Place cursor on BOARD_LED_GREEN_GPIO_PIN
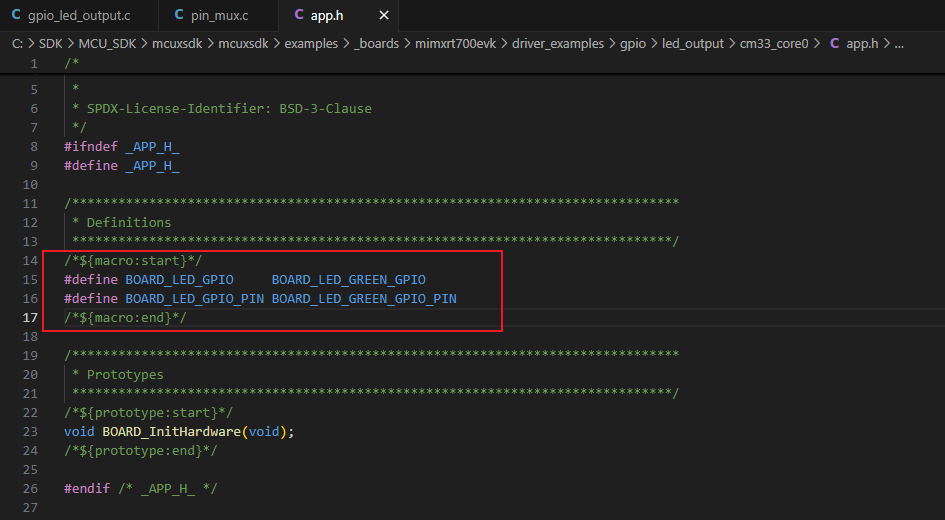Image resolution: width=945 pixels, height=520 pixels. click(x=364, y=298)
